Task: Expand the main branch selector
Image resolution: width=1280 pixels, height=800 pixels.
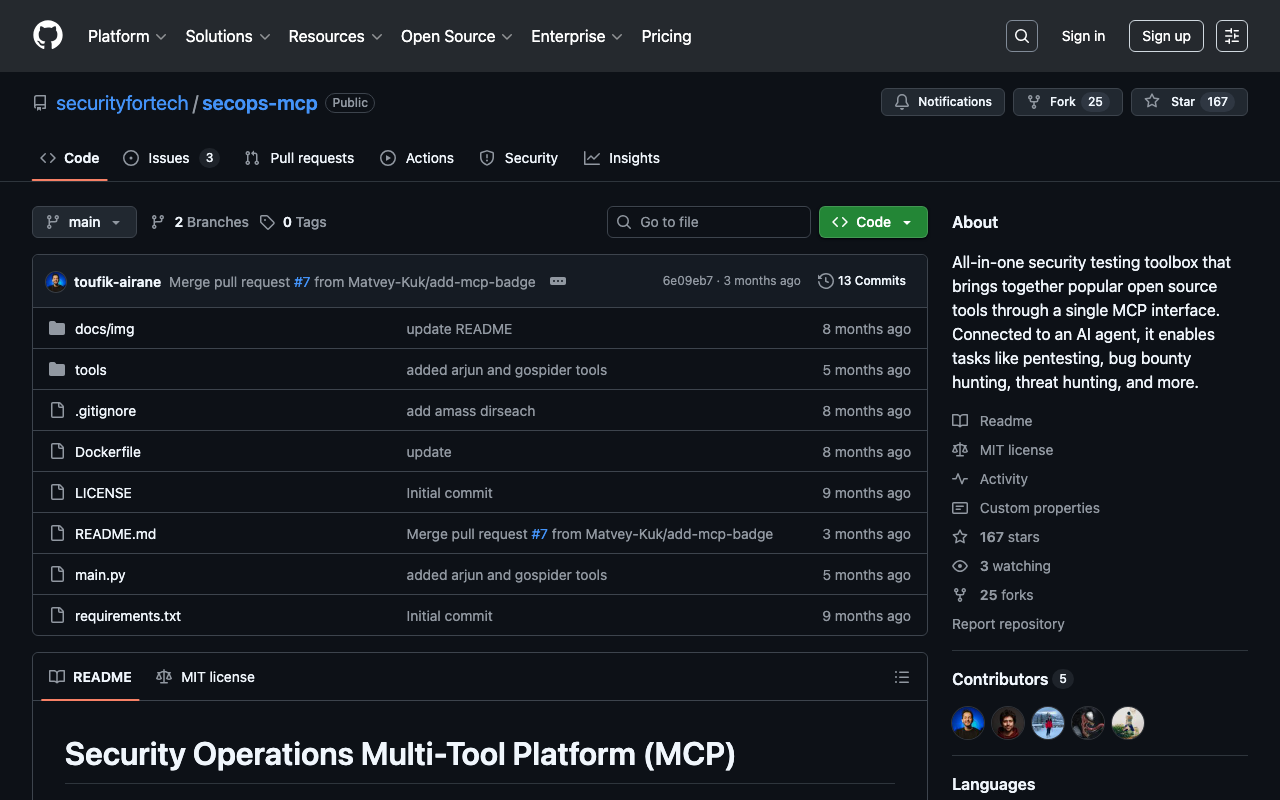Action: coord(84,222)
